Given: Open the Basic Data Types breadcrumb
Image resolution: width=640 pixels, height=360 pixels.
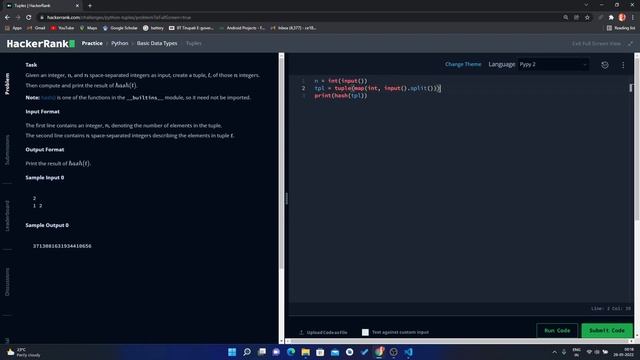Looking at the screenshot, I should (157, 43).
